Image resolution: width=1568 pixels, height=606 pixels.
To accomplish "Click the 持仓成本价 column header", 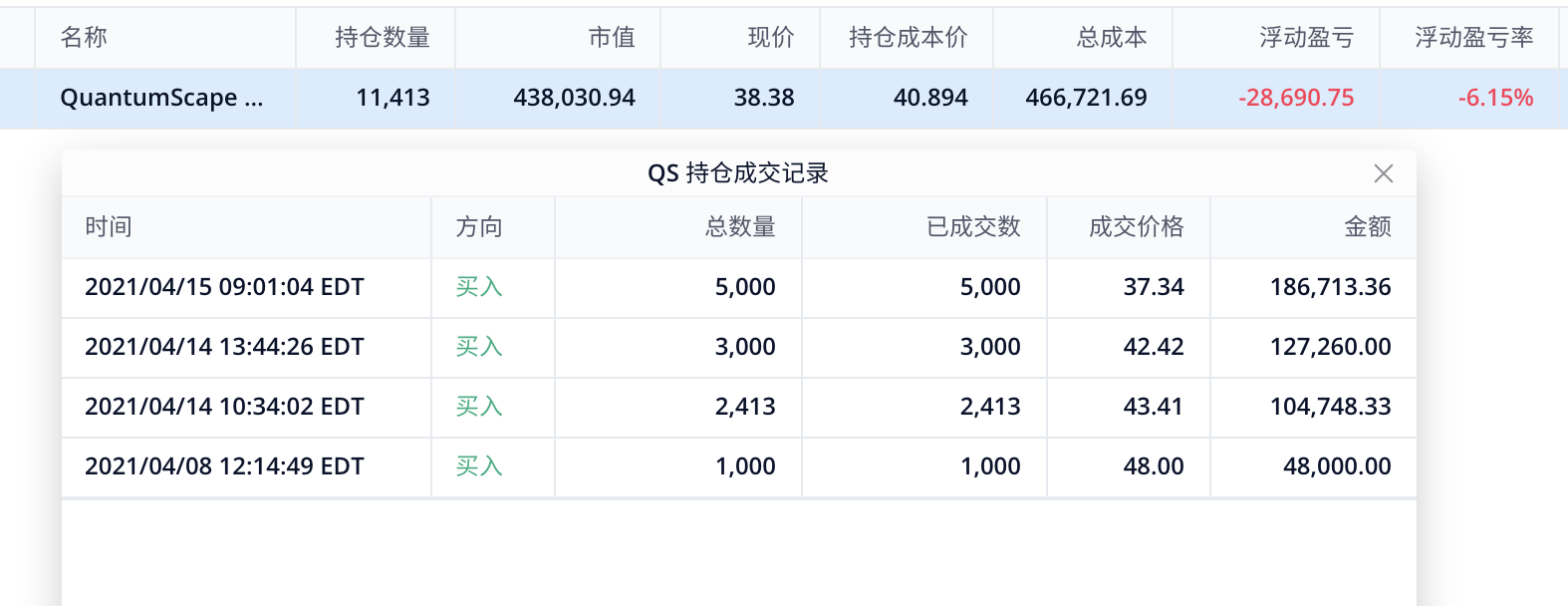I will pos(909,37).
